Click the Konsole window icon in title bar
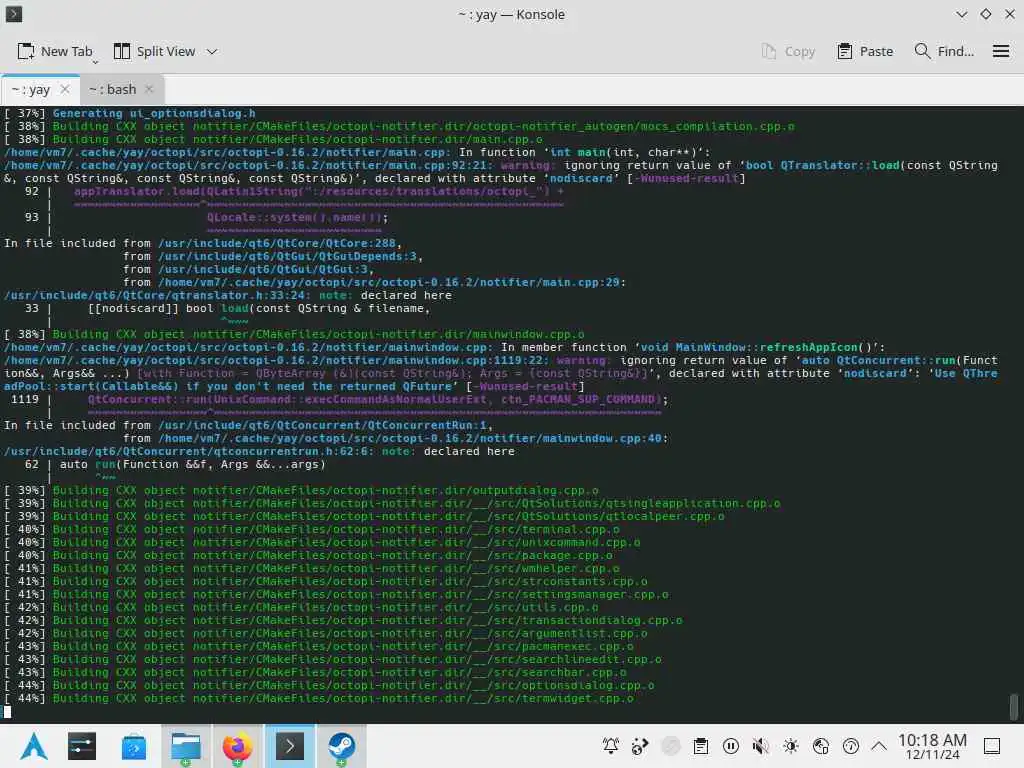The image size is (1024, 768). click(14, 14)
